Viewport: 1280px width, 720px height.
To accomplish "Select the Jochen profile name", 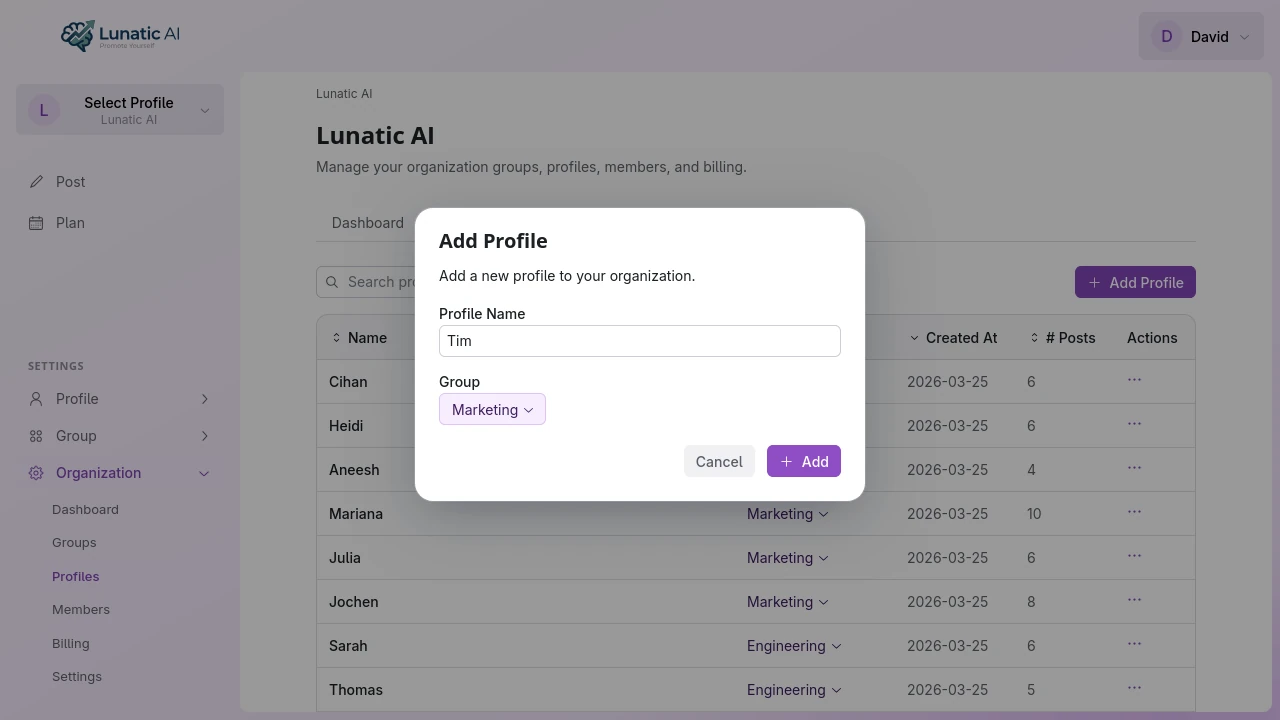I will coord(354,601).
